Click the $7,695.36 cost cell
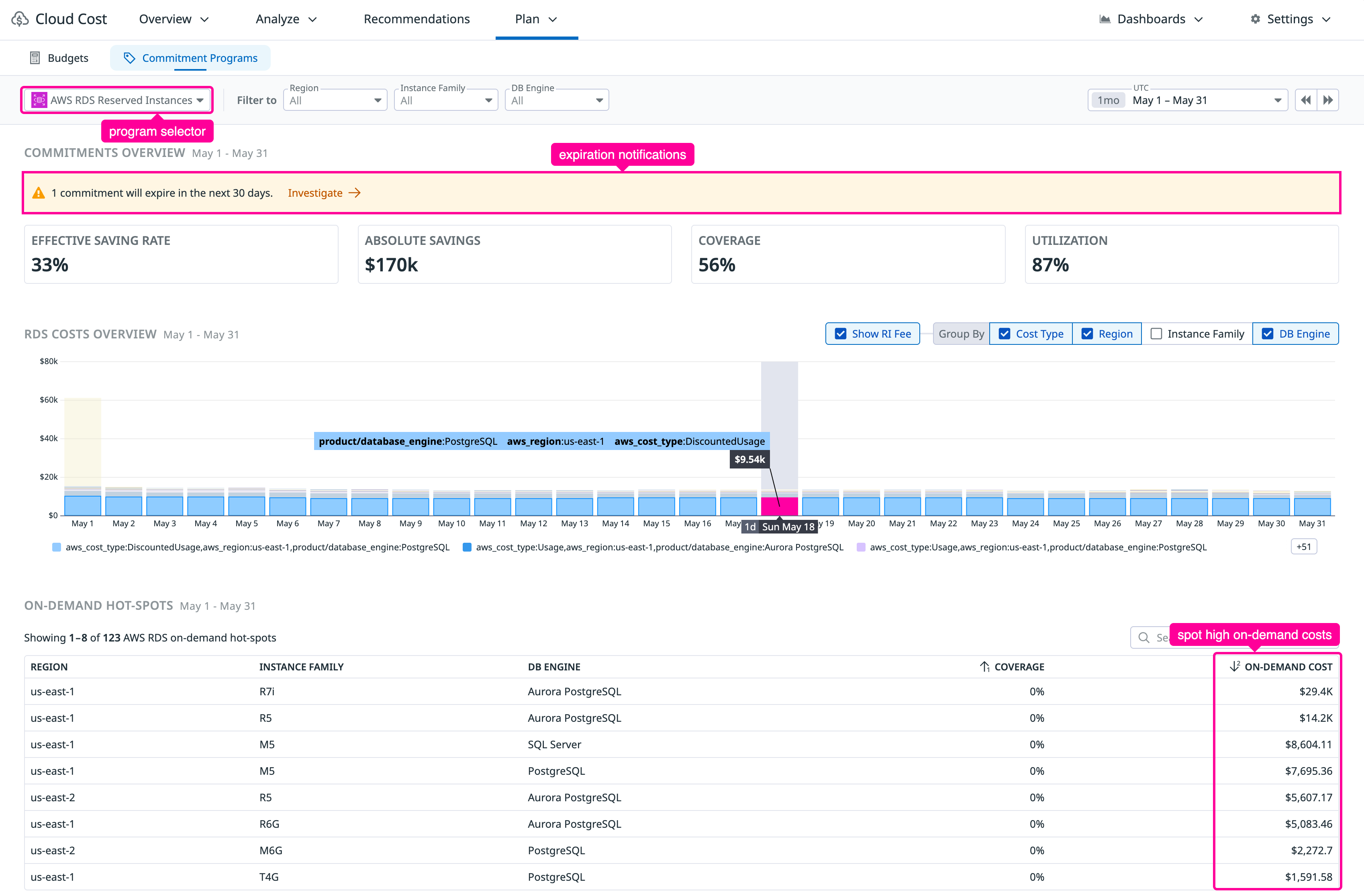This screenshot has height=896, width=1364. 1309,771
